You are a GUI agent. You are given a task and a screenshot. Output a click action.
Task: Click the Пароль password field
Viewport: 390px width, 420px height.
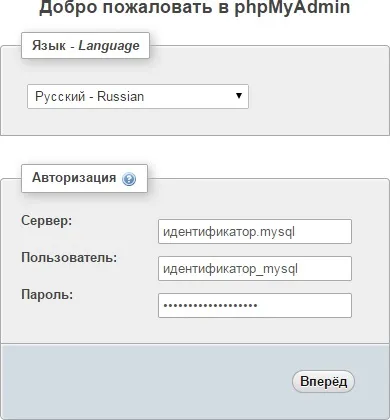[255, 305]
